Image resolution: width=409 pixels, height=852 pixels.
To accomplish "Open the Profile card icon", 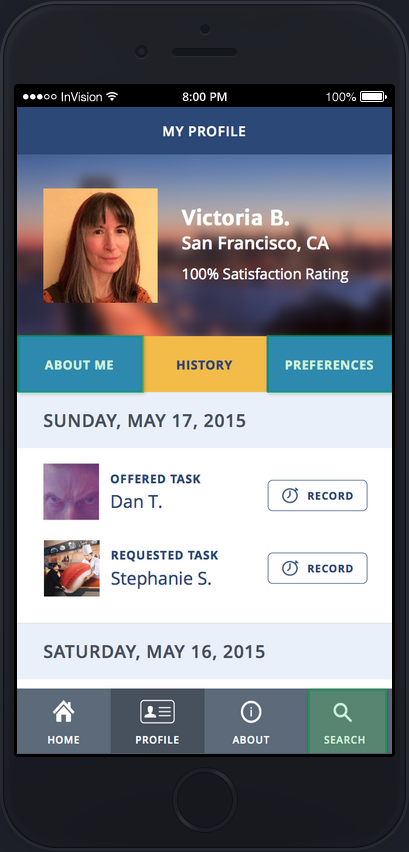I will 158,712.
